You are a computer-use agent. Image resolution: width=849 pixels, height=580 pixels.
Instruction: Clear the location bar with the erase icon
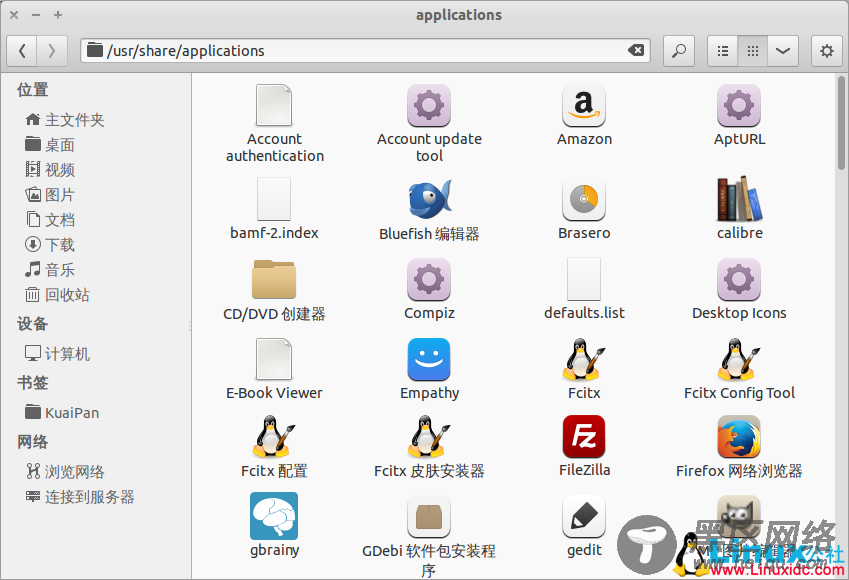click(636, 50)
